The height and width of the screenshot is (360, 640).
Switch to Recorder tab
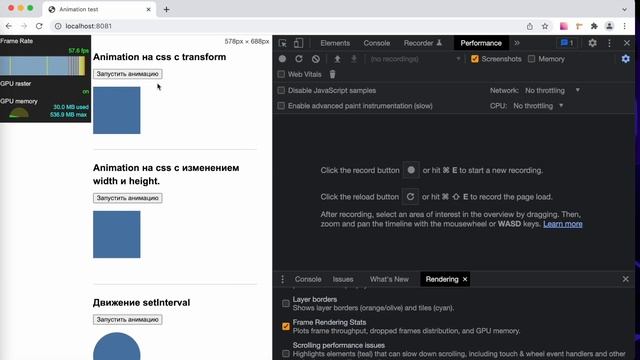click(422, 43)
